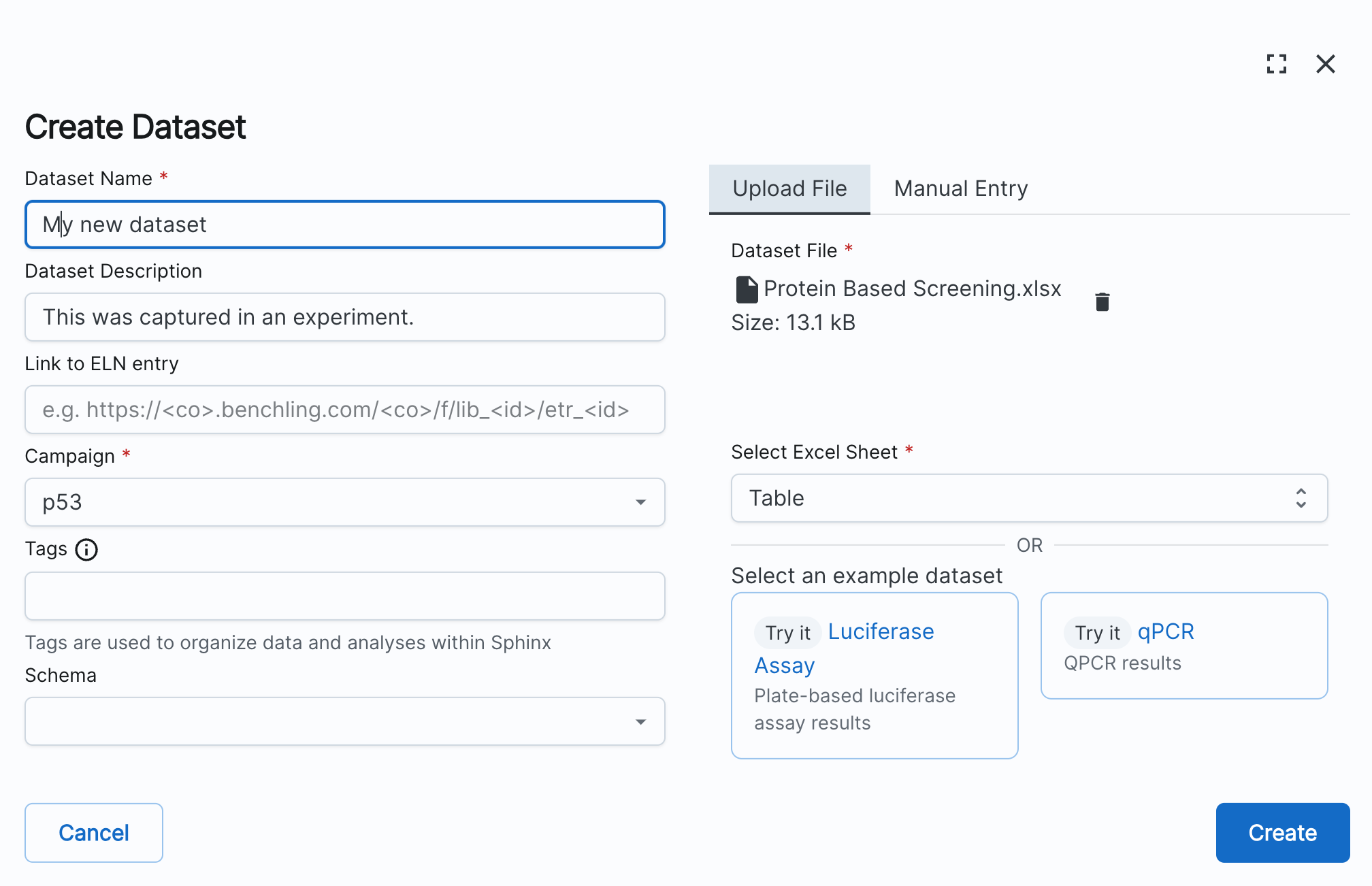Click the file icon next to Protein Based Screening.xlsx
Viewport: 1372px width, 886px height.
746,289
